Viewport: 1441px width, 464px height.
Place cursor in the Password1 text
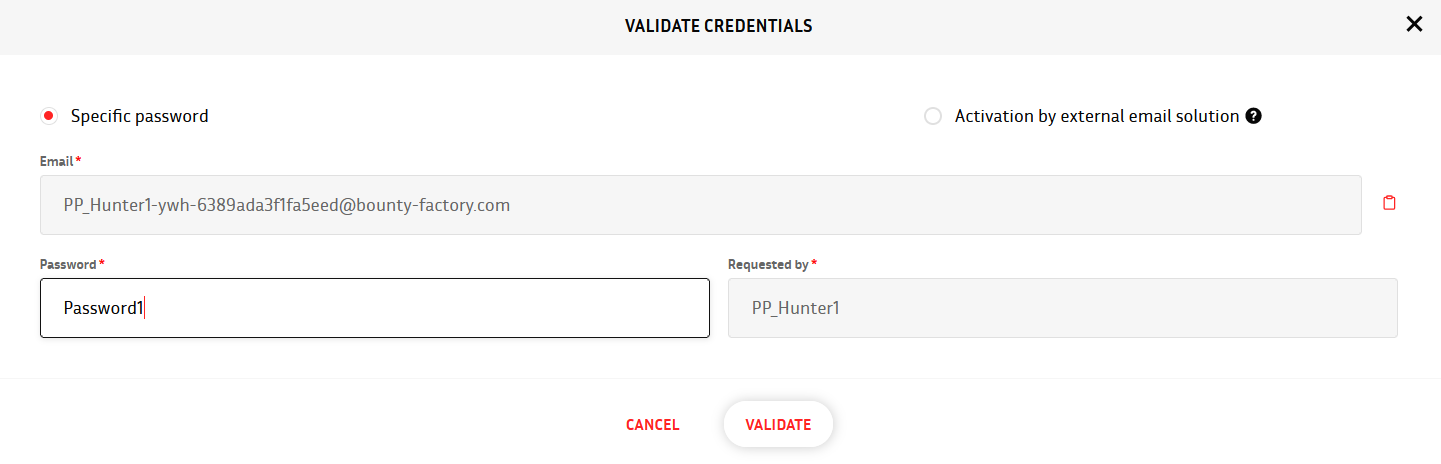click(x=104, y=308)
